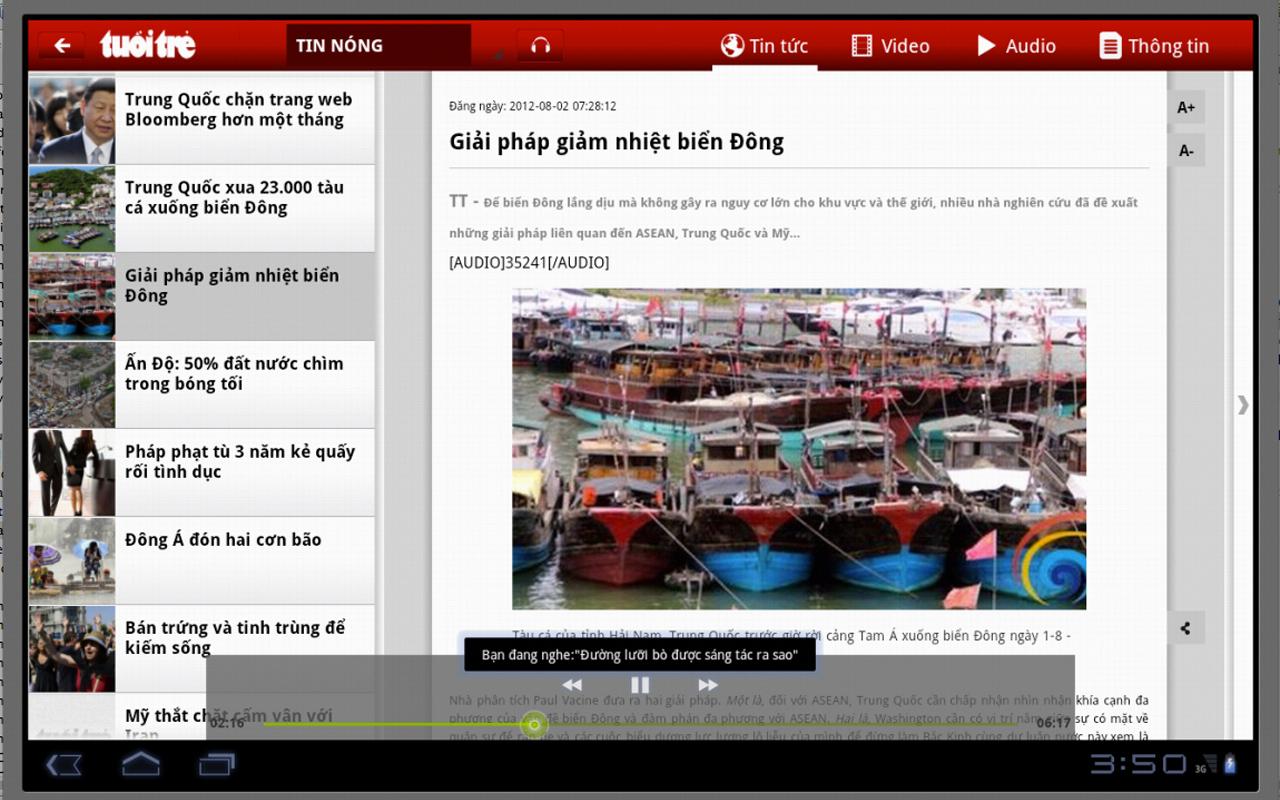Switch to the Video tab
The height and width of the screenshot is (800, 1280).
pyautogui.click(x=890, y=46)
